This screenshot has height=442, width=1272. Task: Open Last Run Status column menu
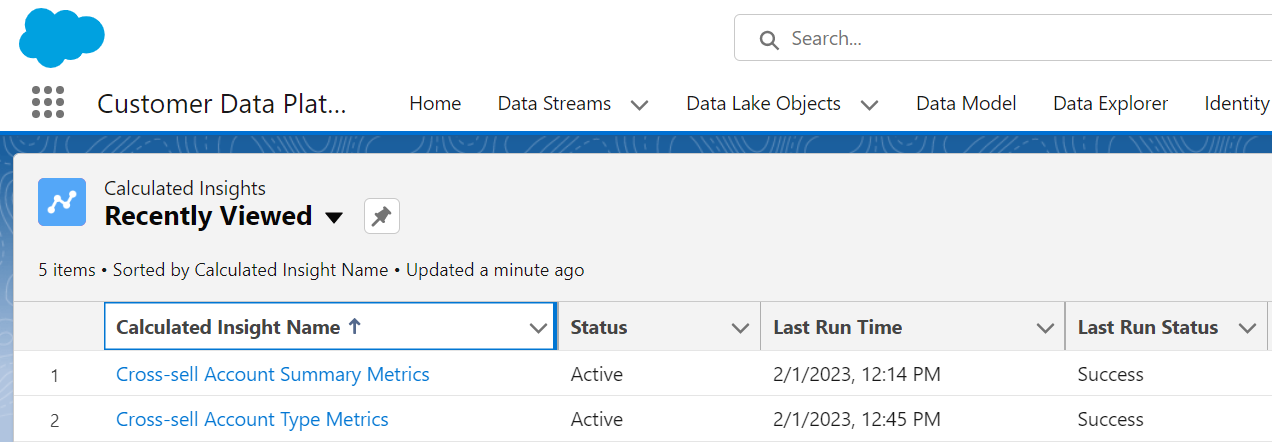[1247, 328]
